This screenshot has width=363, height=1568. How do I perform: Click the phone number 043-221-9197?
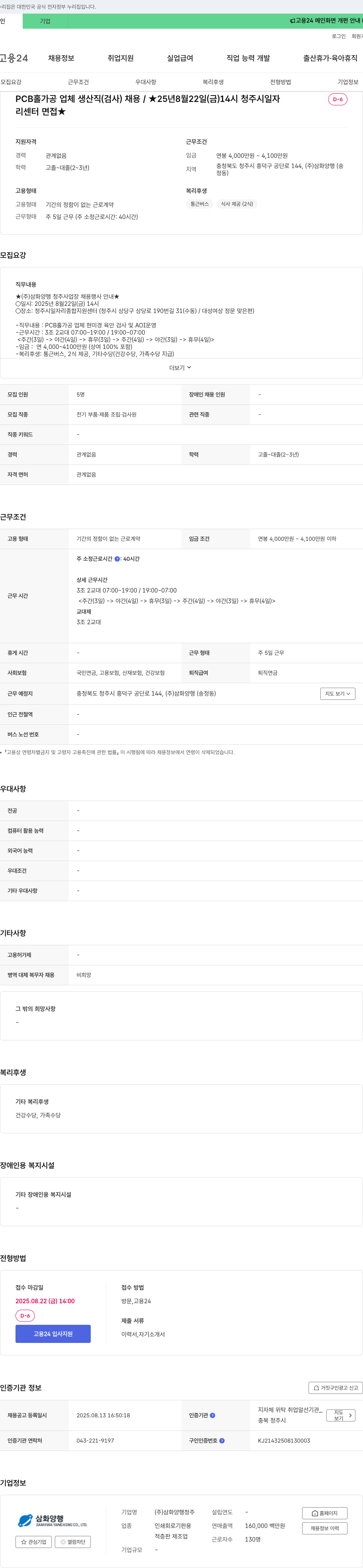point(95,1441)
